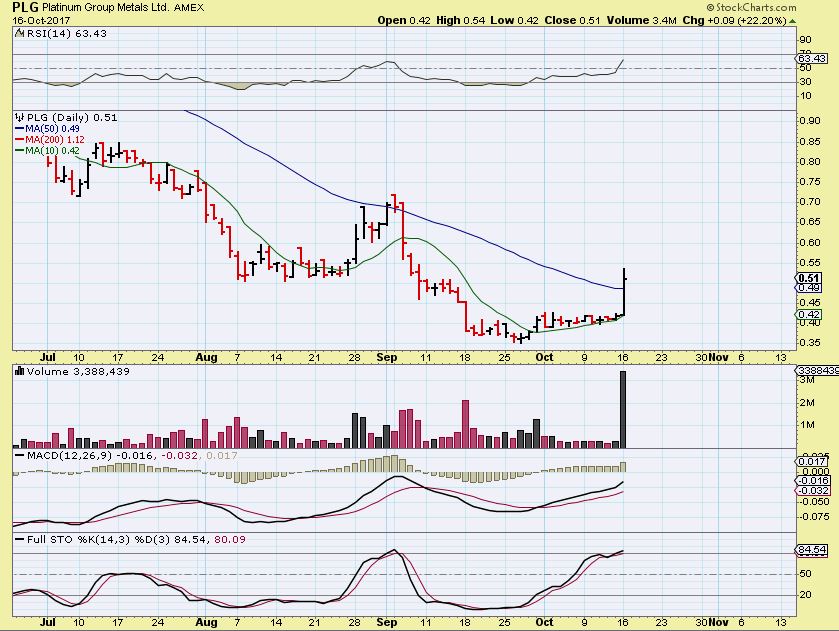Select the MACD(12,26,9) indicator label
839x631 pixels.
[85, 455]
